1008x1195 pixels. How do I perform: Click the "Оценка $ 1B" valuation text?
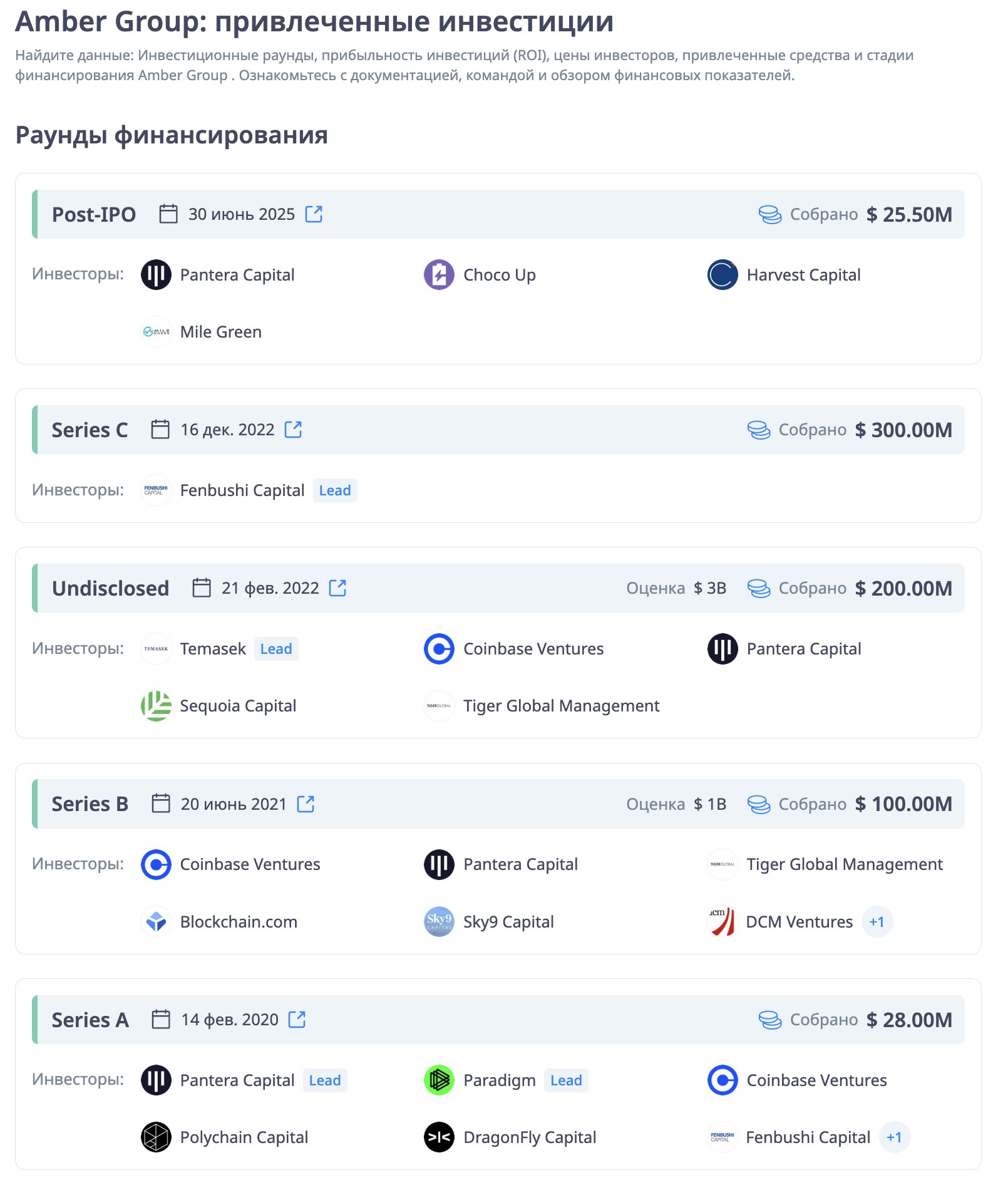676,804
